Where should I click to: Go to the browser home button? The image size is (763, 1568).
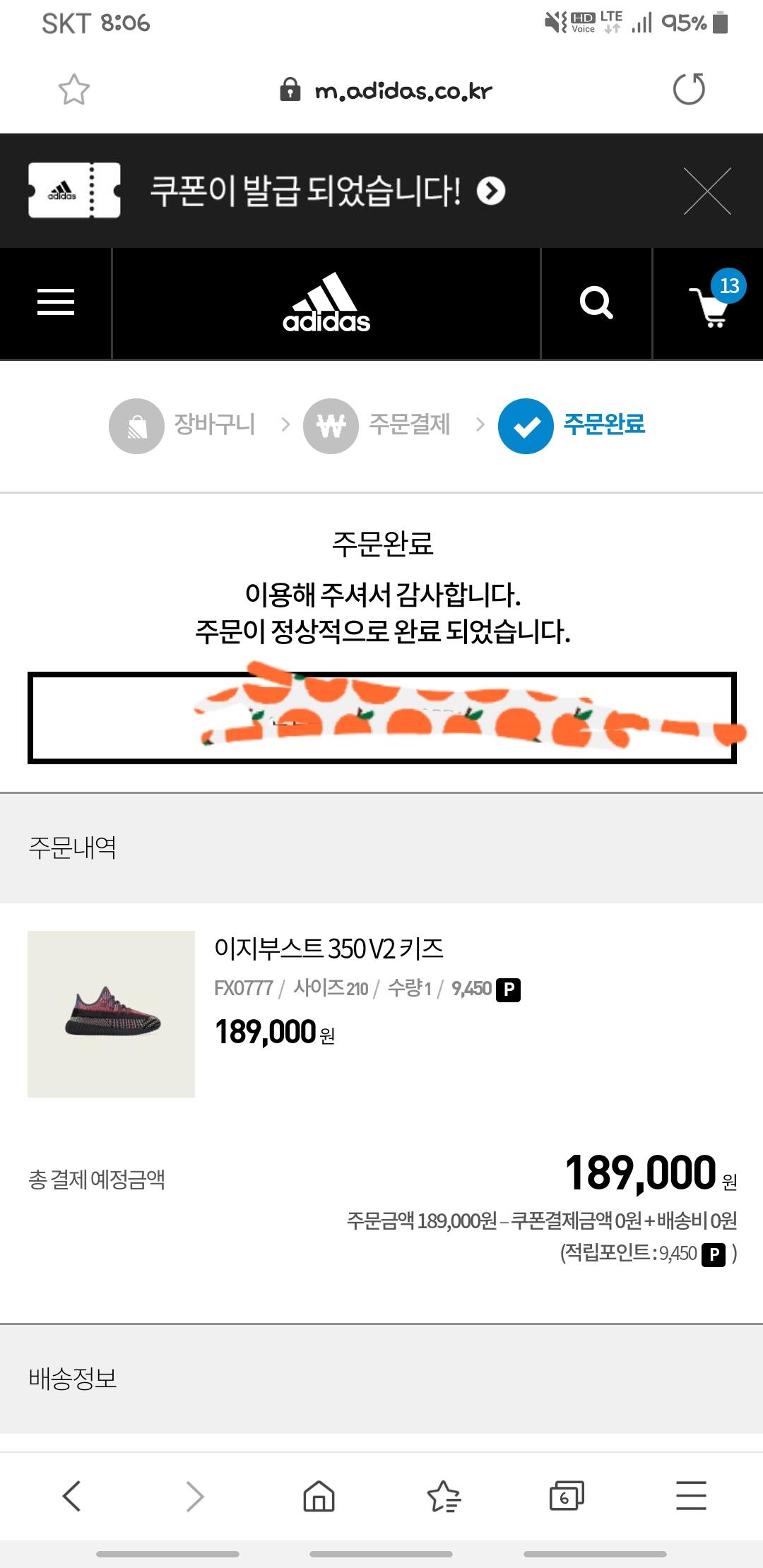pos(319,1496)
